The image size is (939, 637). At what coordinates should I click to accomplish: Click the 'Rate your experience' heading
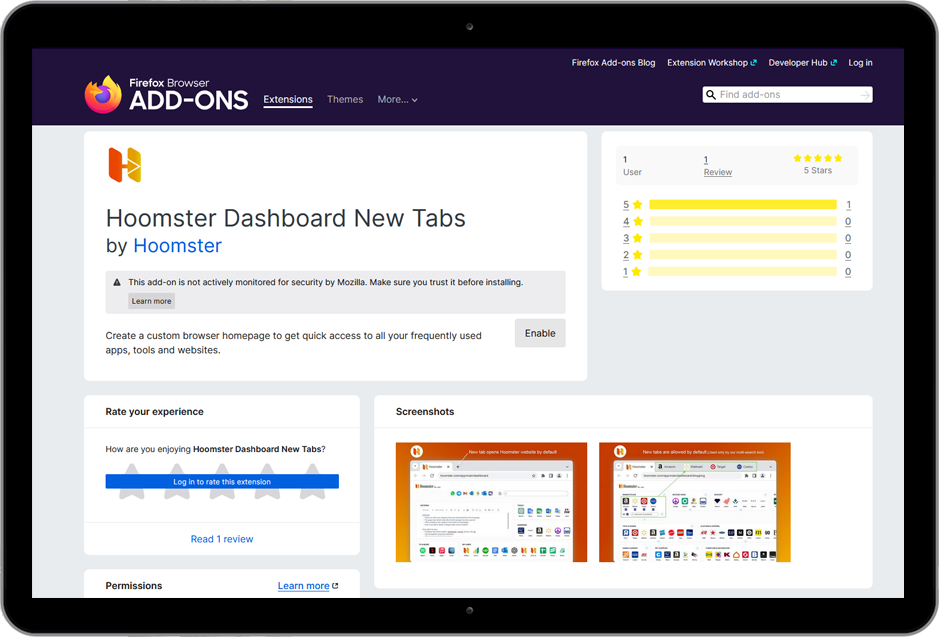click(155, 412)
